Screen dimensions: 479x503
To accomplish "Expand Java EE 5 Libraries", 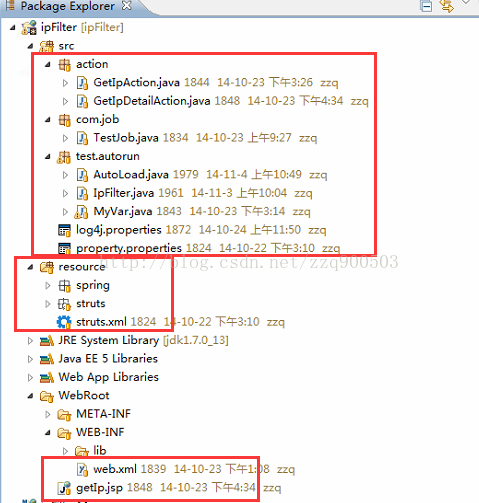I will click(30, 359).
